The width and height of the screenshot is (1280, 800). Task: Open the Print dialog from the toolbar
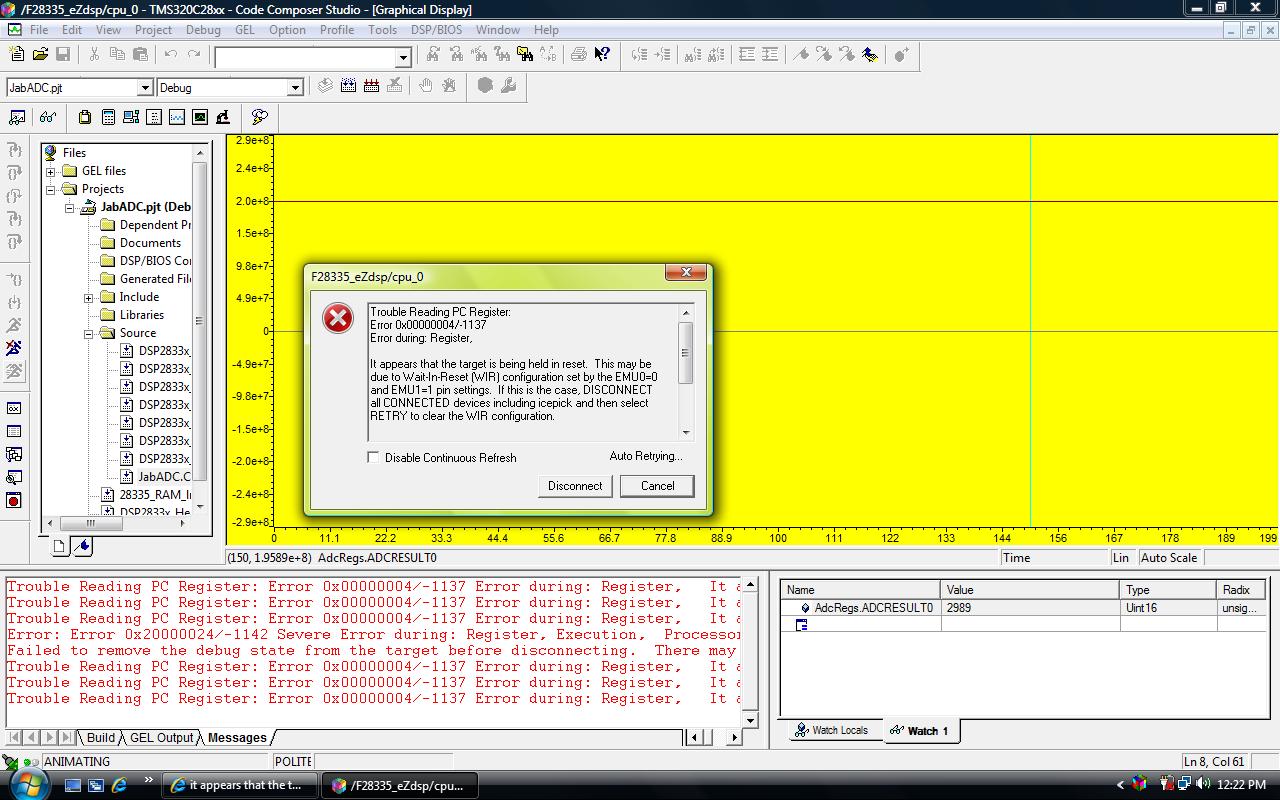[580, 55]
